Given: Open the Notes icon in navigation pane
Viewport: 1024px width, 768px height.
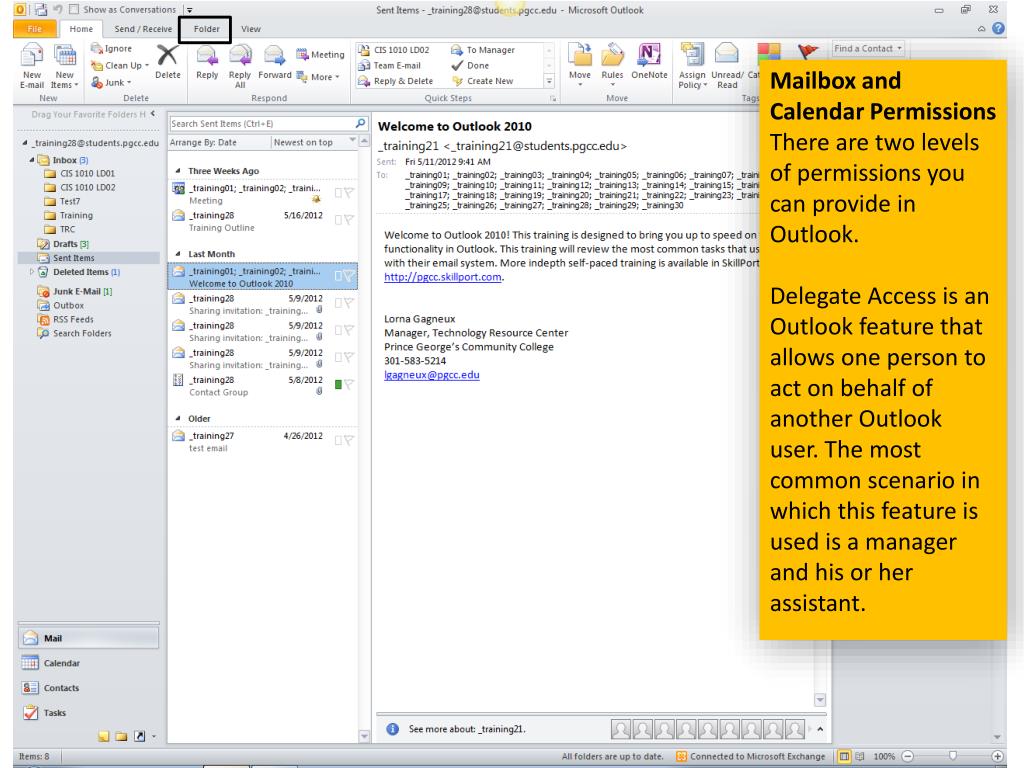Looking at the screenshot, I should click(104, 736).
